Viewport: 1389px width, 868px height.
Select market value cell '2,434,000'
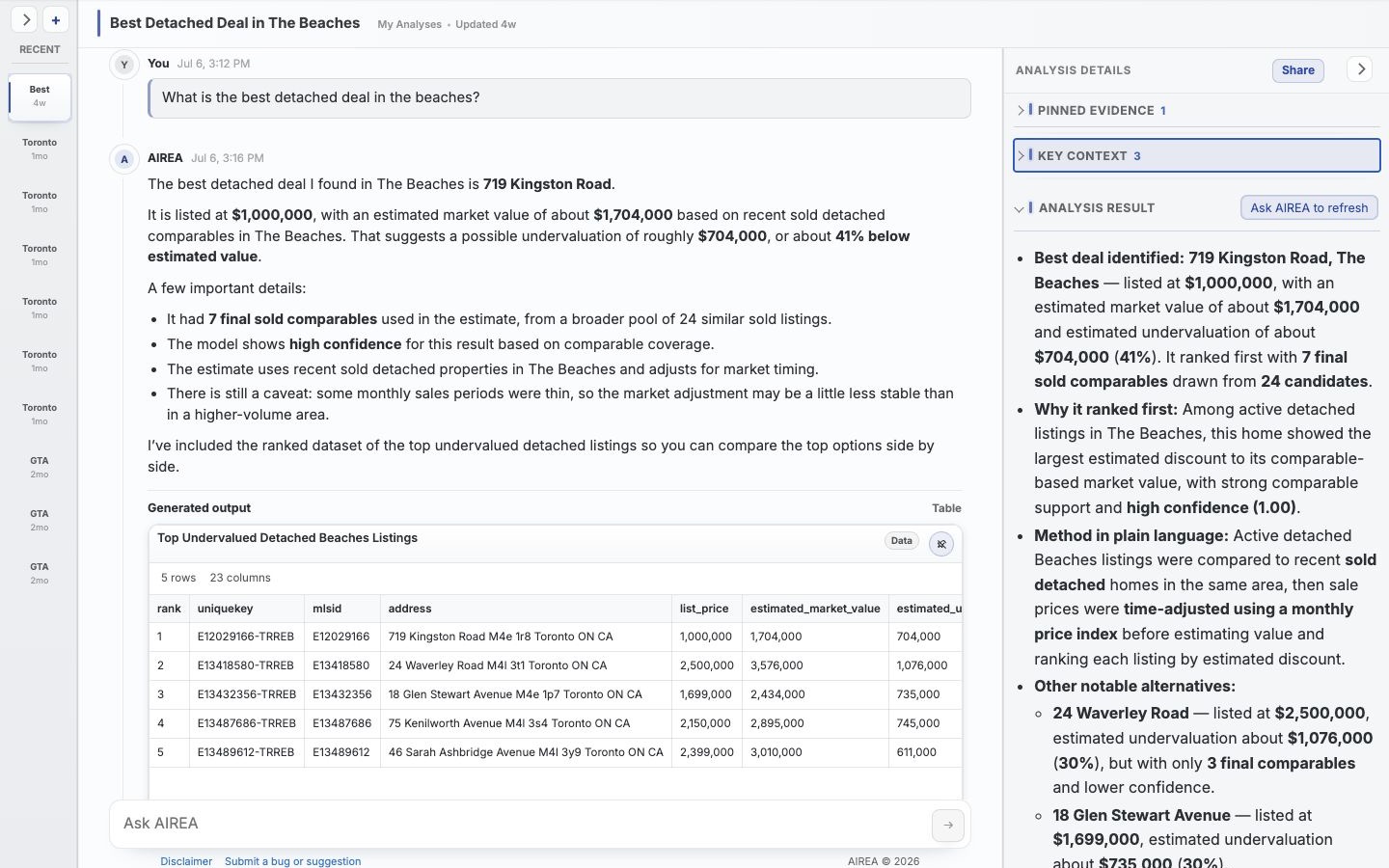click(815, 694)
